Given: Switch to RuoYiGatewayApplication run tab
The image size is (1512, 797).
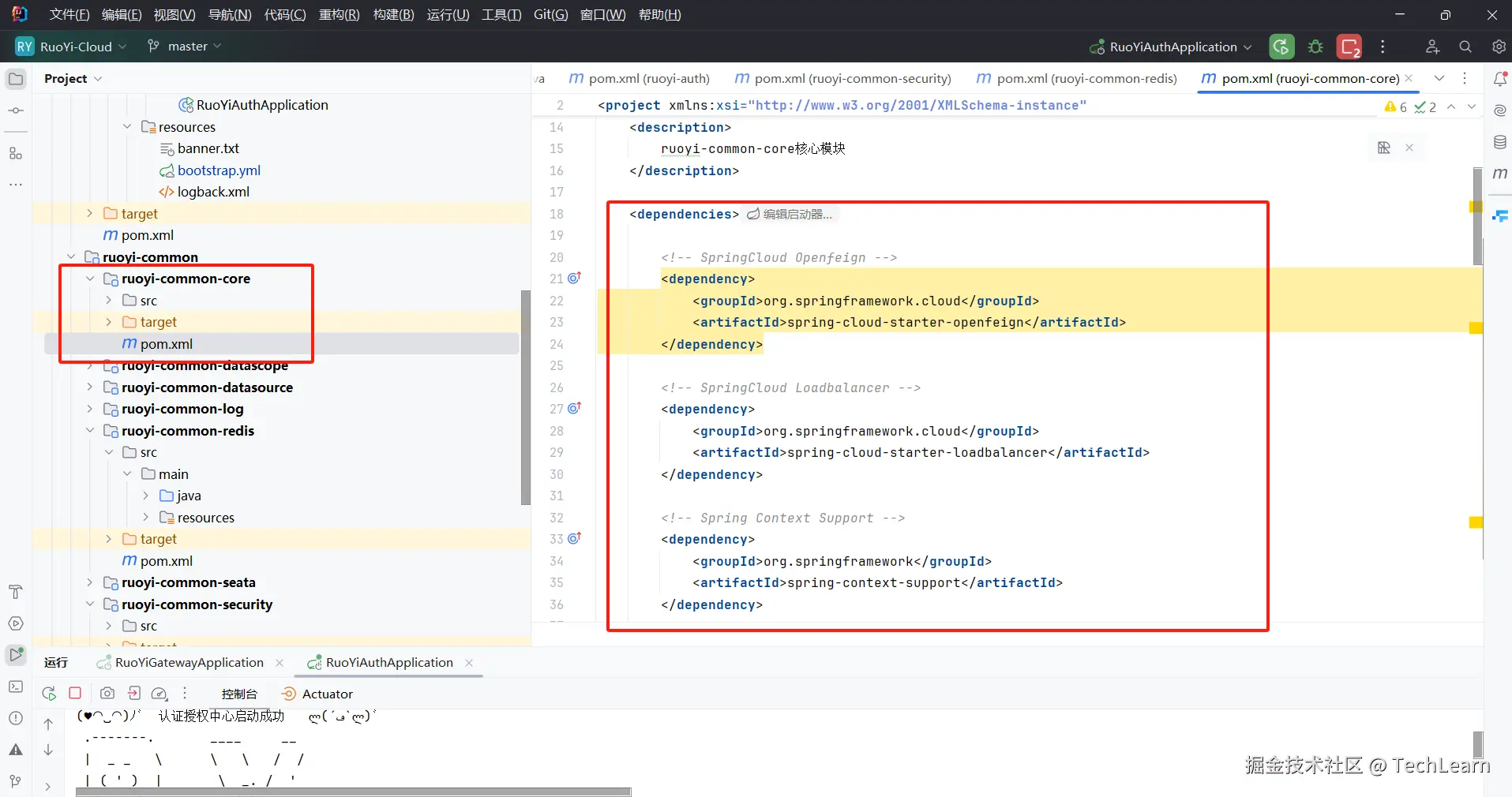Looking at the screenshot, I should tap(189, 663).
